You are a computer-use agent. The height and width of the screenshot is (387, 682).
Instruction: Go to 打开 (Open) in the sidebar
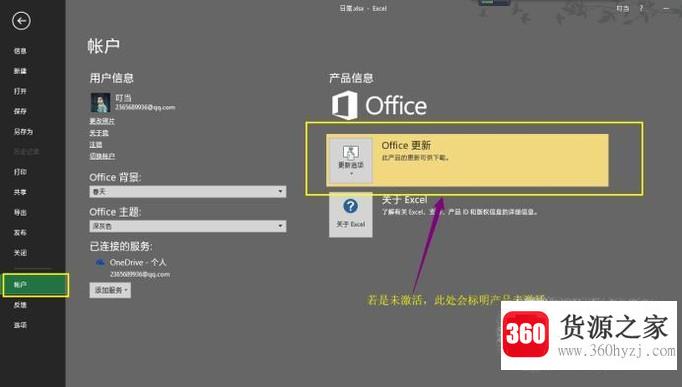20,91
